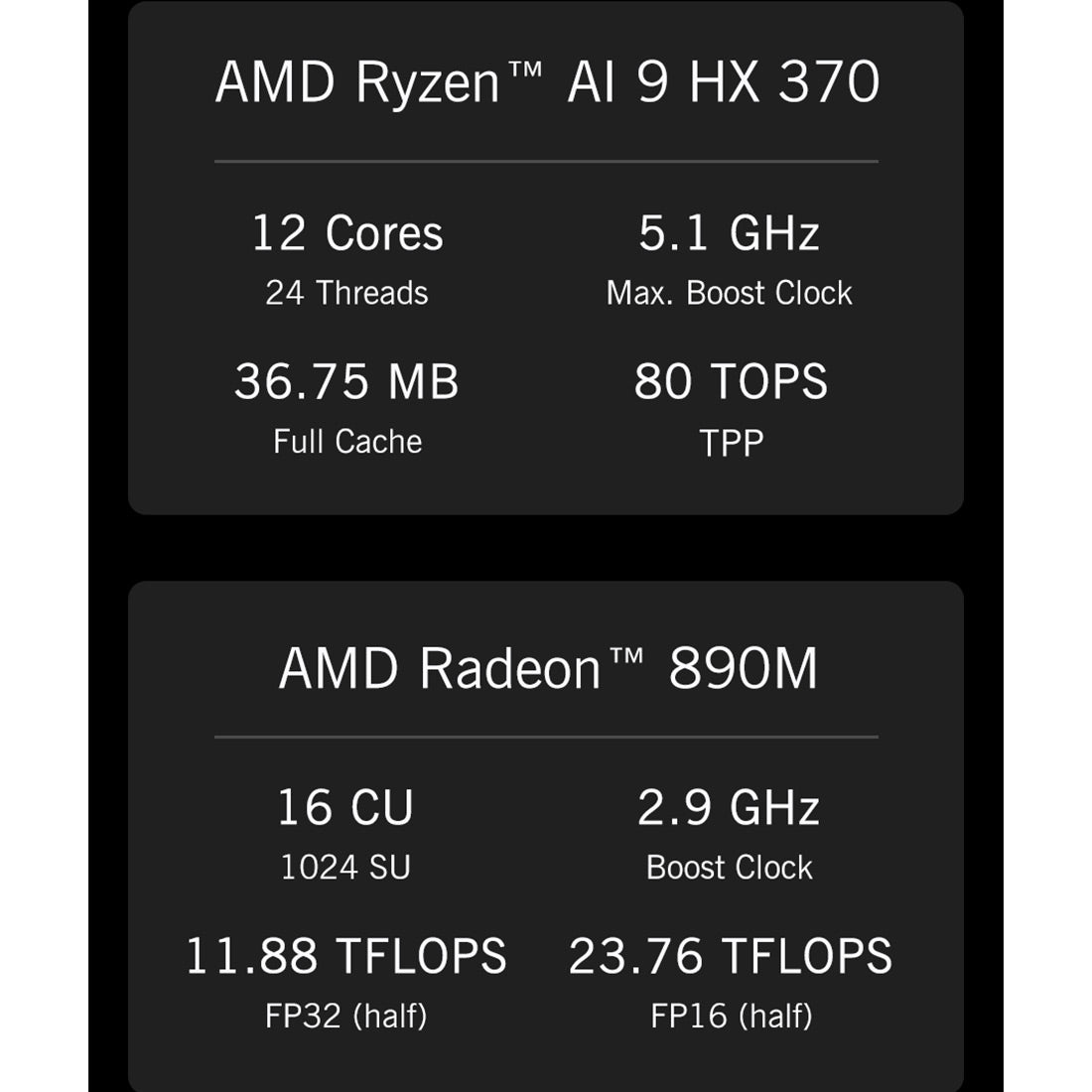This screenshot has height=1092, width=1092.
Task: Select the 36.75 MB cache value
Action: pyautogui.click(x=346, y=382)
